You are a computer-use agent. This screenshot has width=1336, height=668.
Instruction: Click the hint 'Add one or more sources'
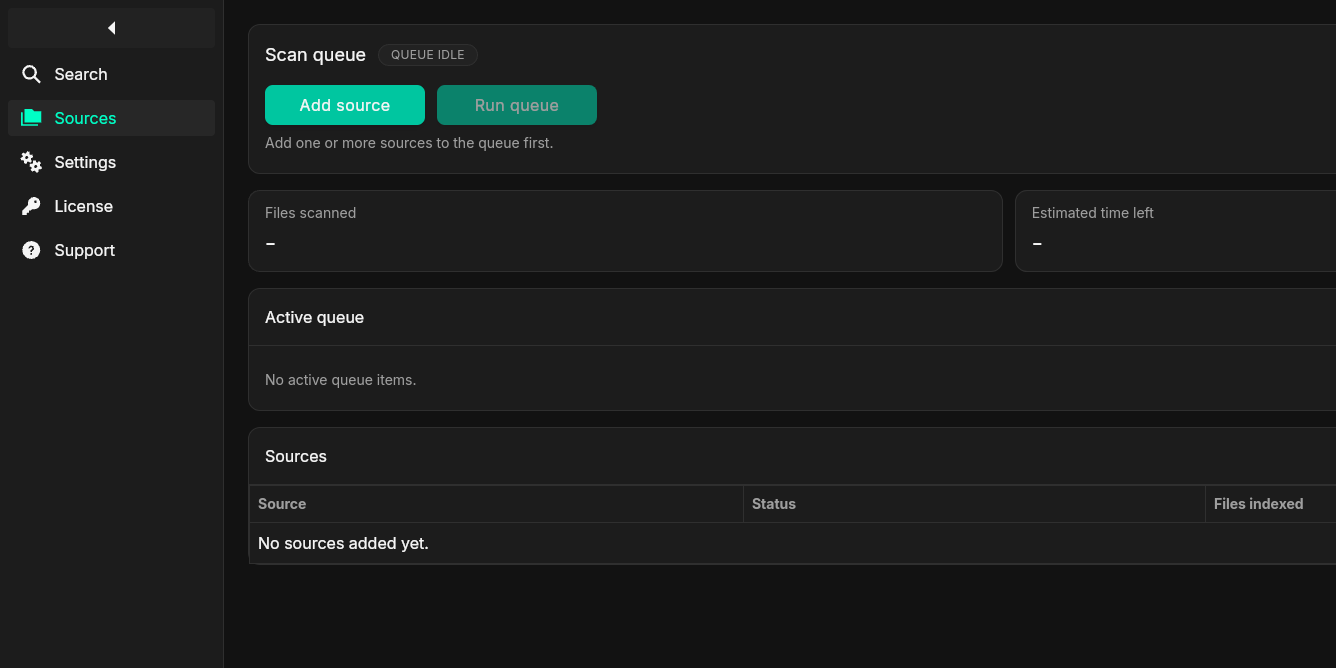click(409, 143)
